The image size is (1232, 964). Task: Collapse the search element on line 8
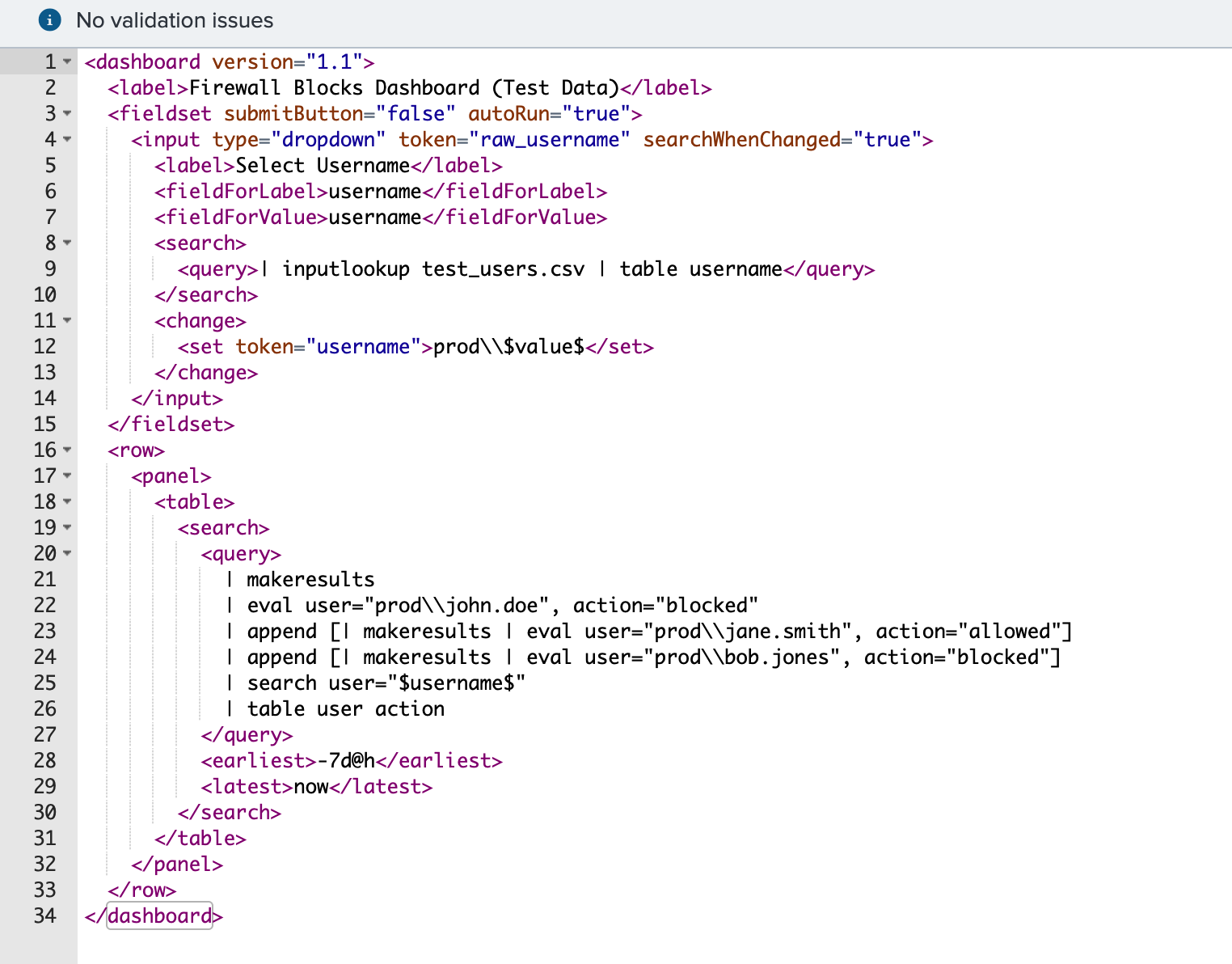pos(65,243)
